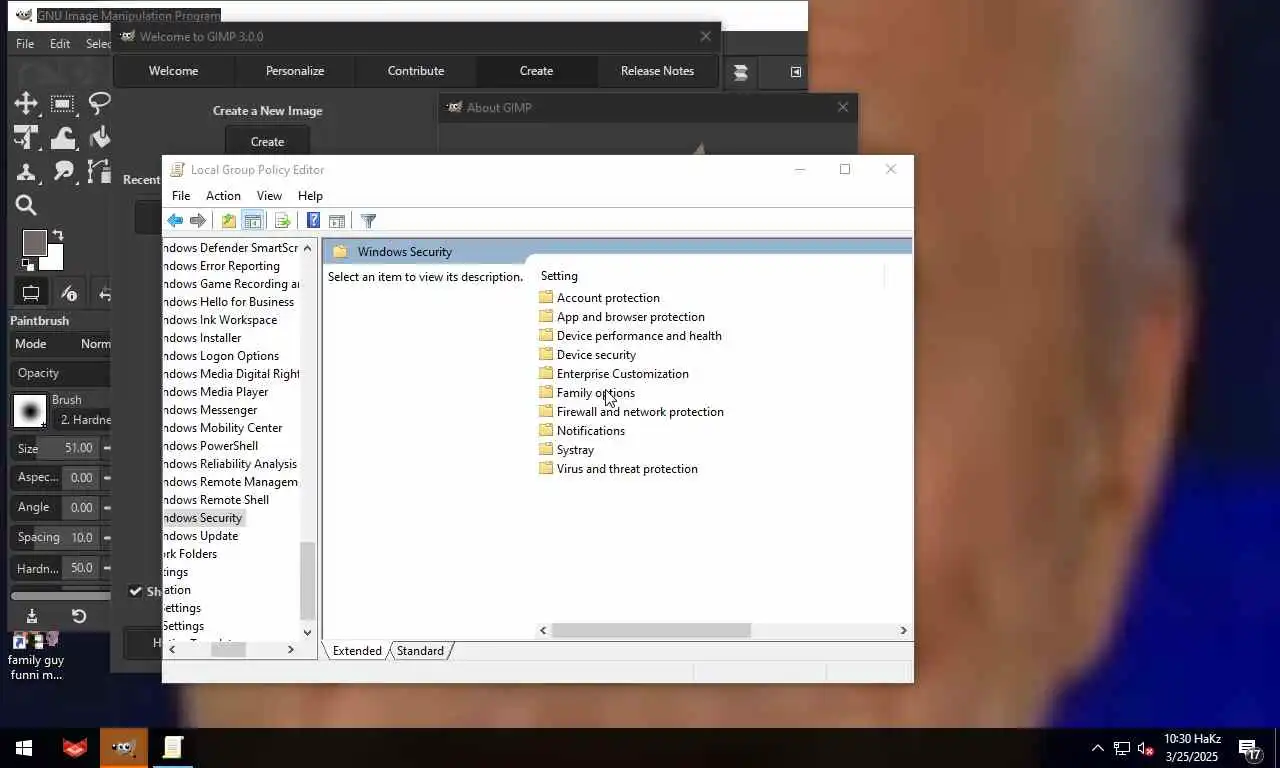Select the Warp Transform tool in GIMP
The height and width of the screenshot is (768, 1280).
[x=62, y=137]
